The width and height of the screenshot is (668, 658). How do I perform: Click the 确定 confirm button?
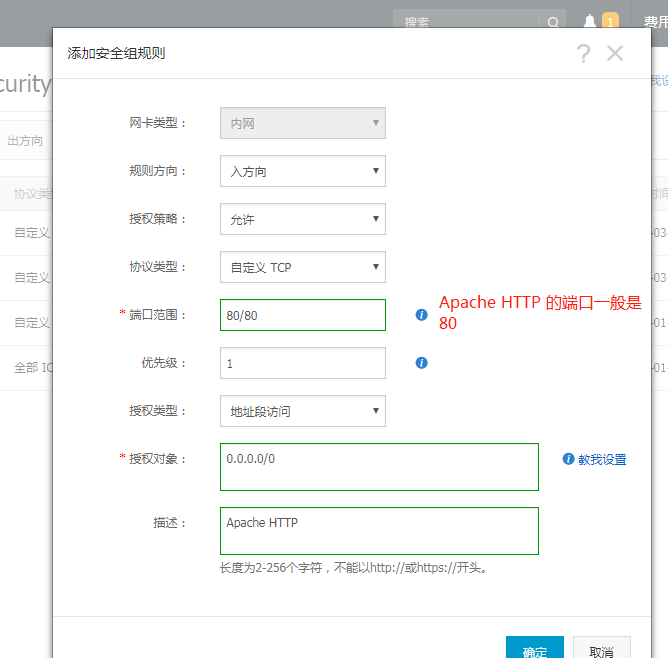click(x=535, y=648)
